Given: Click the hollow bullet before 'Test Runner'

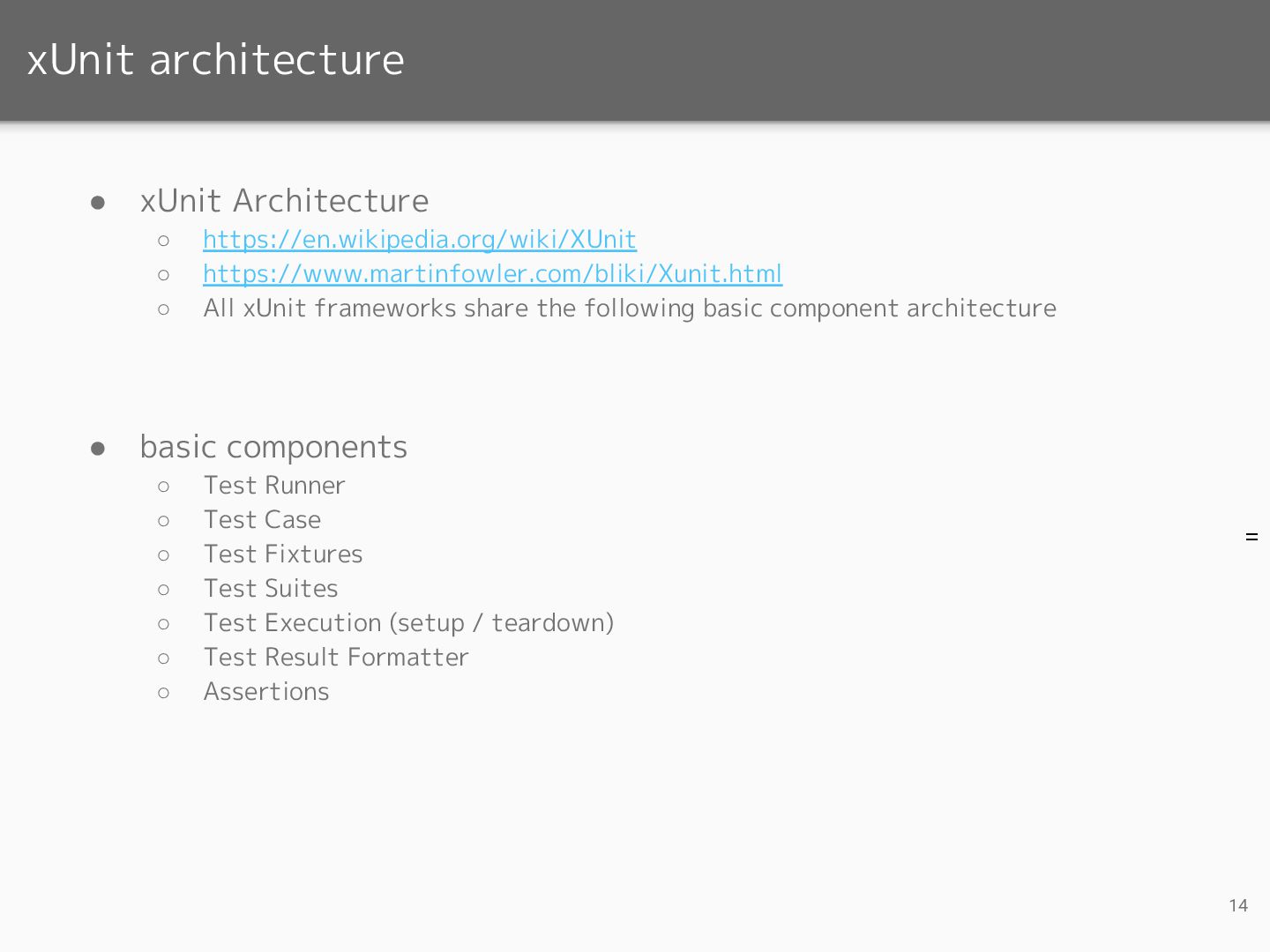Looking at the screenshot, I should click(x=164, y=487).
